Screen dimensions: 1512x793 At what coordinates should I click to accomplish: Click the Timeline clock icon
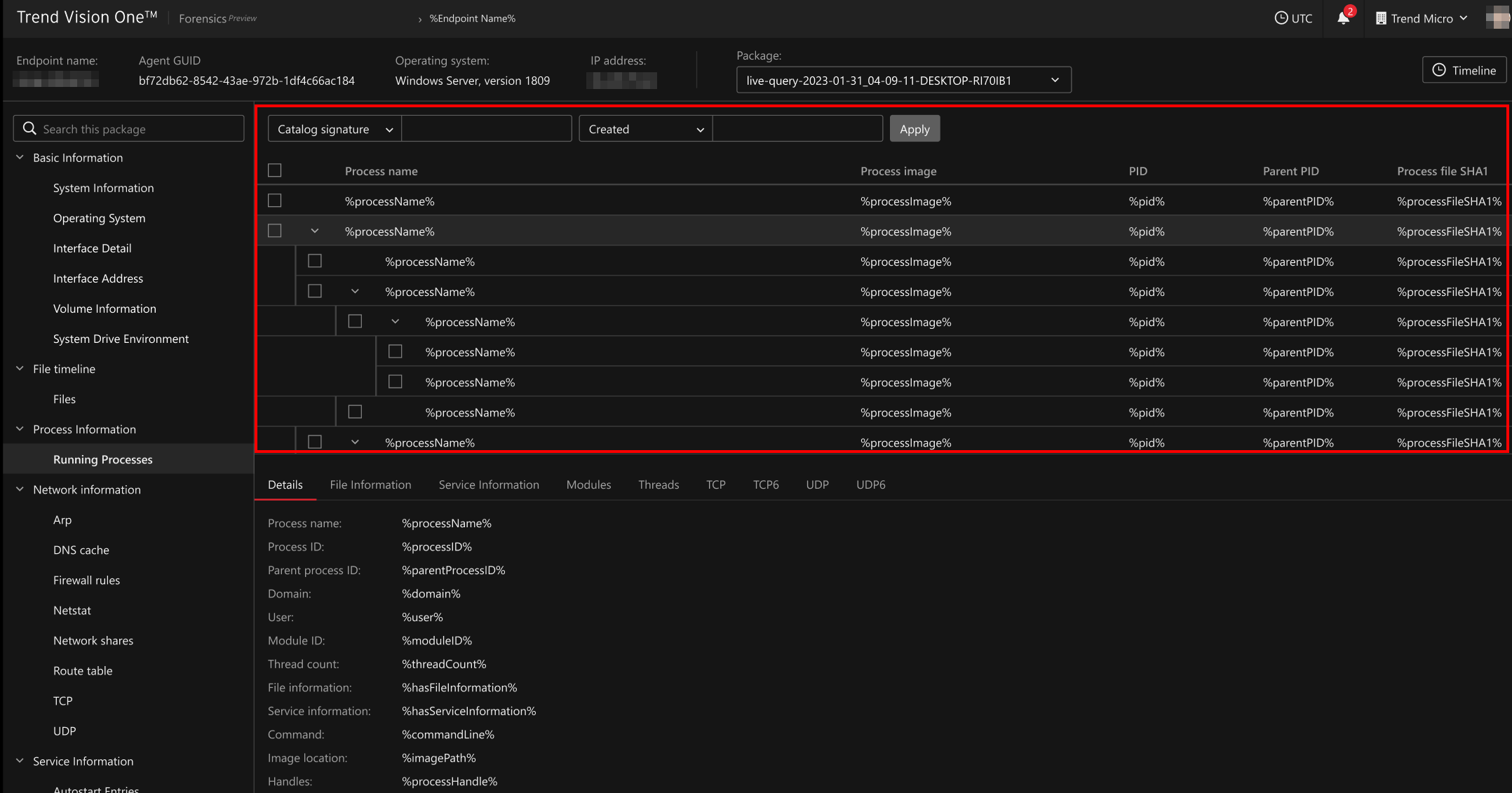1440,70
